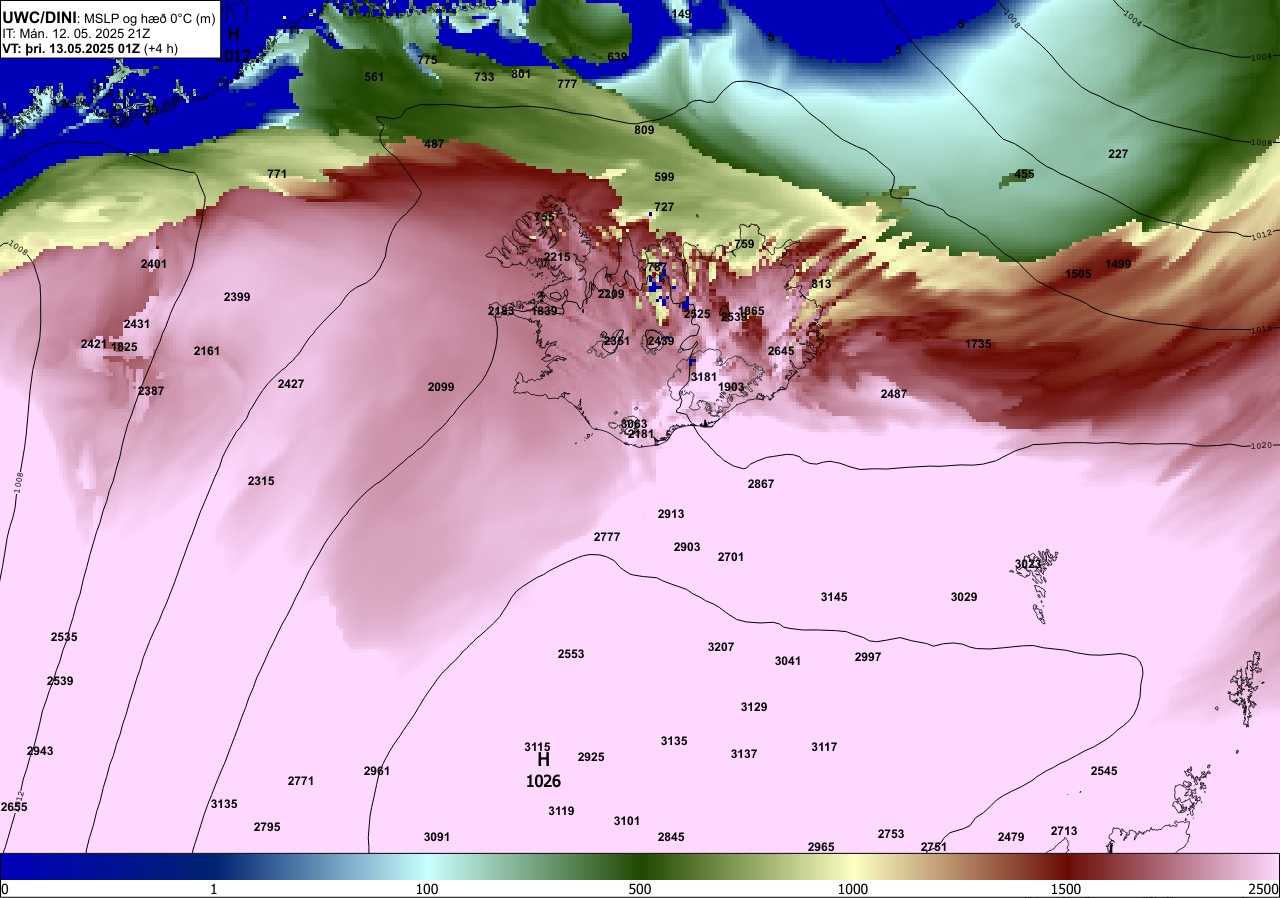The height and width of the screenshot is (898, 1280).
Task: Click the map value 2701
Action: (x=731, y=557)
